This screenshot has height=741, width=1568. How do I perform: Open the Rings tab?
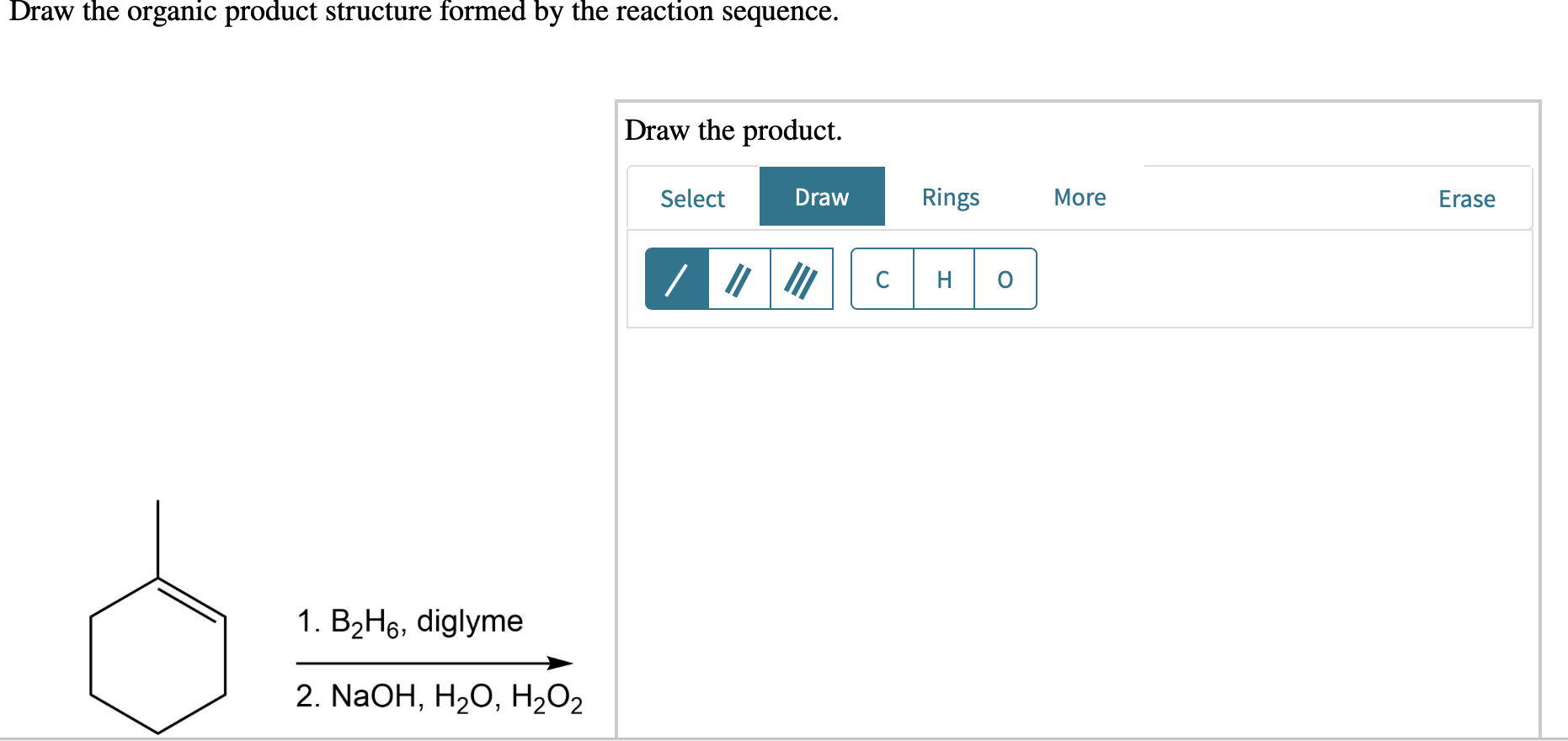[951, 197]
